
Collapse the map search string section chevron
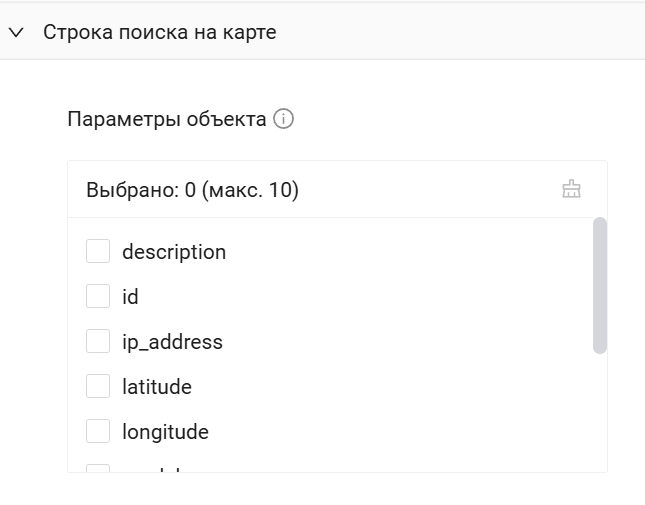(x=16, y=32)
